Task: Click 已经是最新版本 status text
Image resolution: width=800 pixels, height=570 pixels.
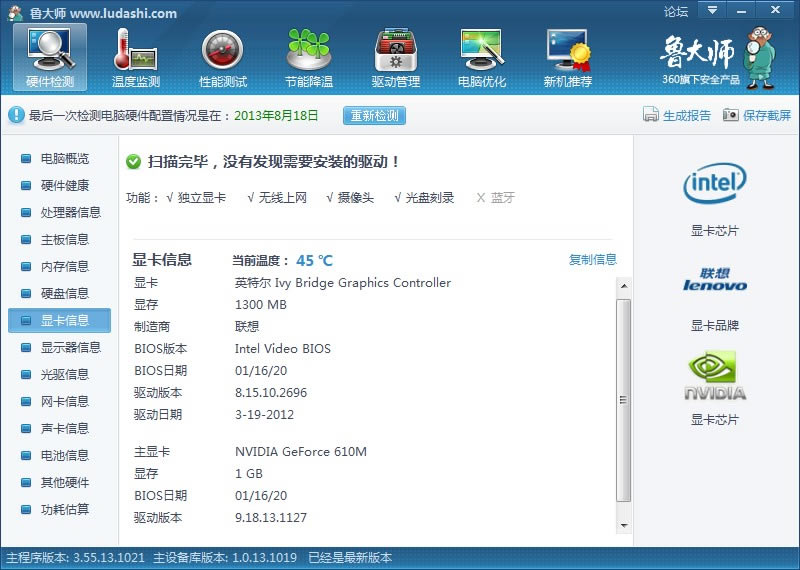Action: tap(350, 557)
